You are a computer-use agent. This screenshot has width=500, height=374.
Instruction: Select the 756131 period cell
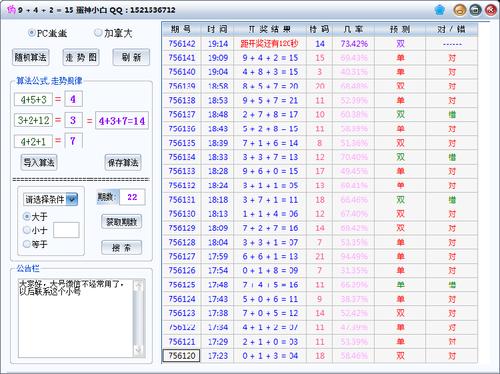pos(182,200)
